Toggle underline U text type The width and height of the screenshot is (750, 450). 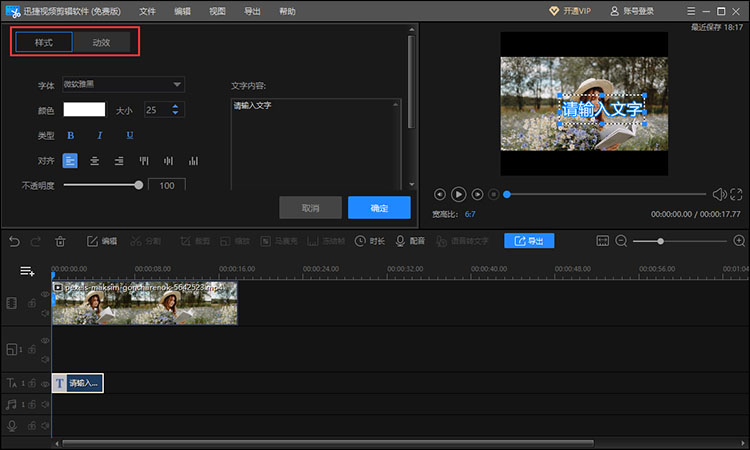[x=130, y=135]
